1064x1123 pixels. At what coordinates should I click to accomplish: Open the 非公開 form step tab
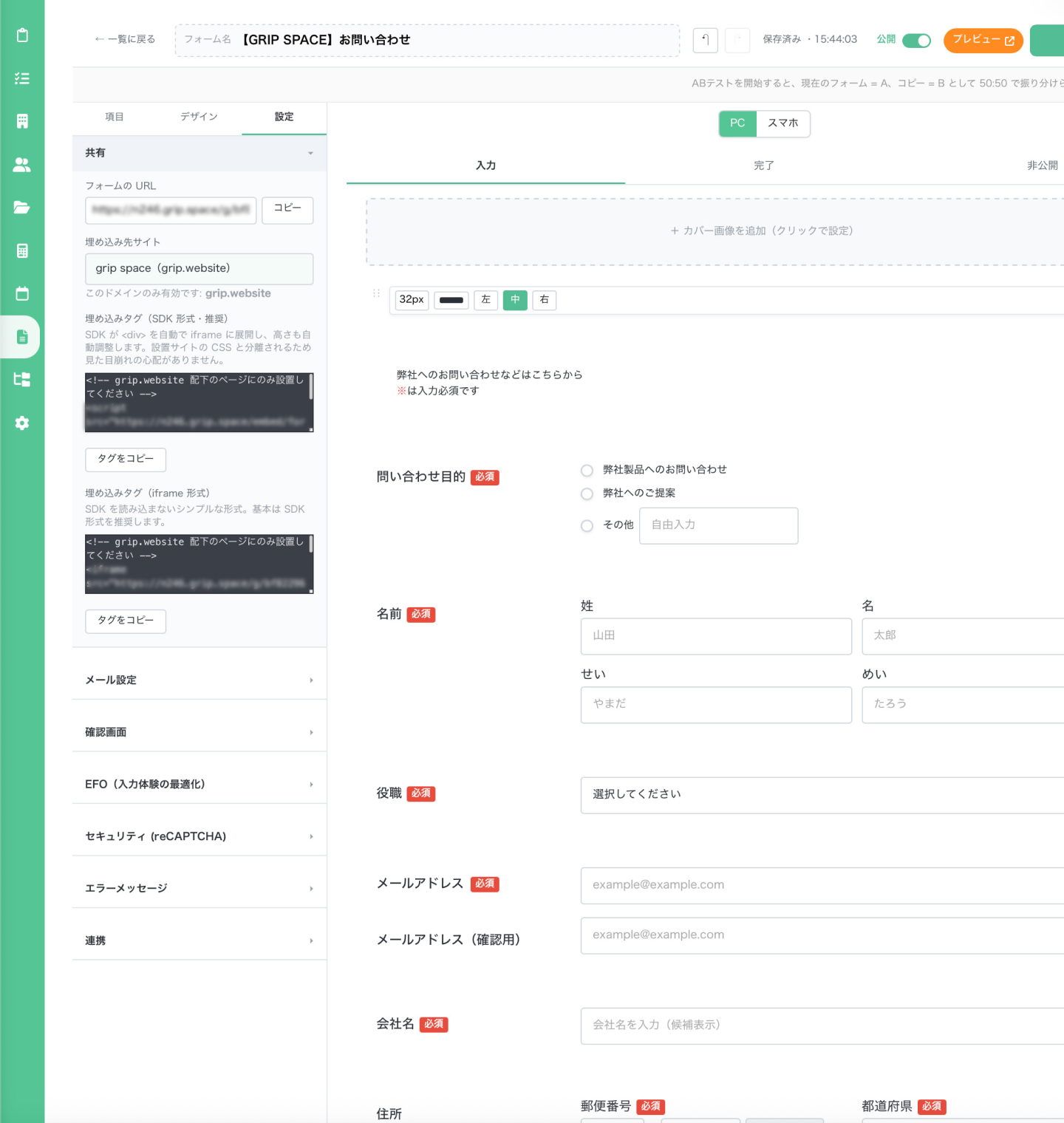click(1042, 165)
